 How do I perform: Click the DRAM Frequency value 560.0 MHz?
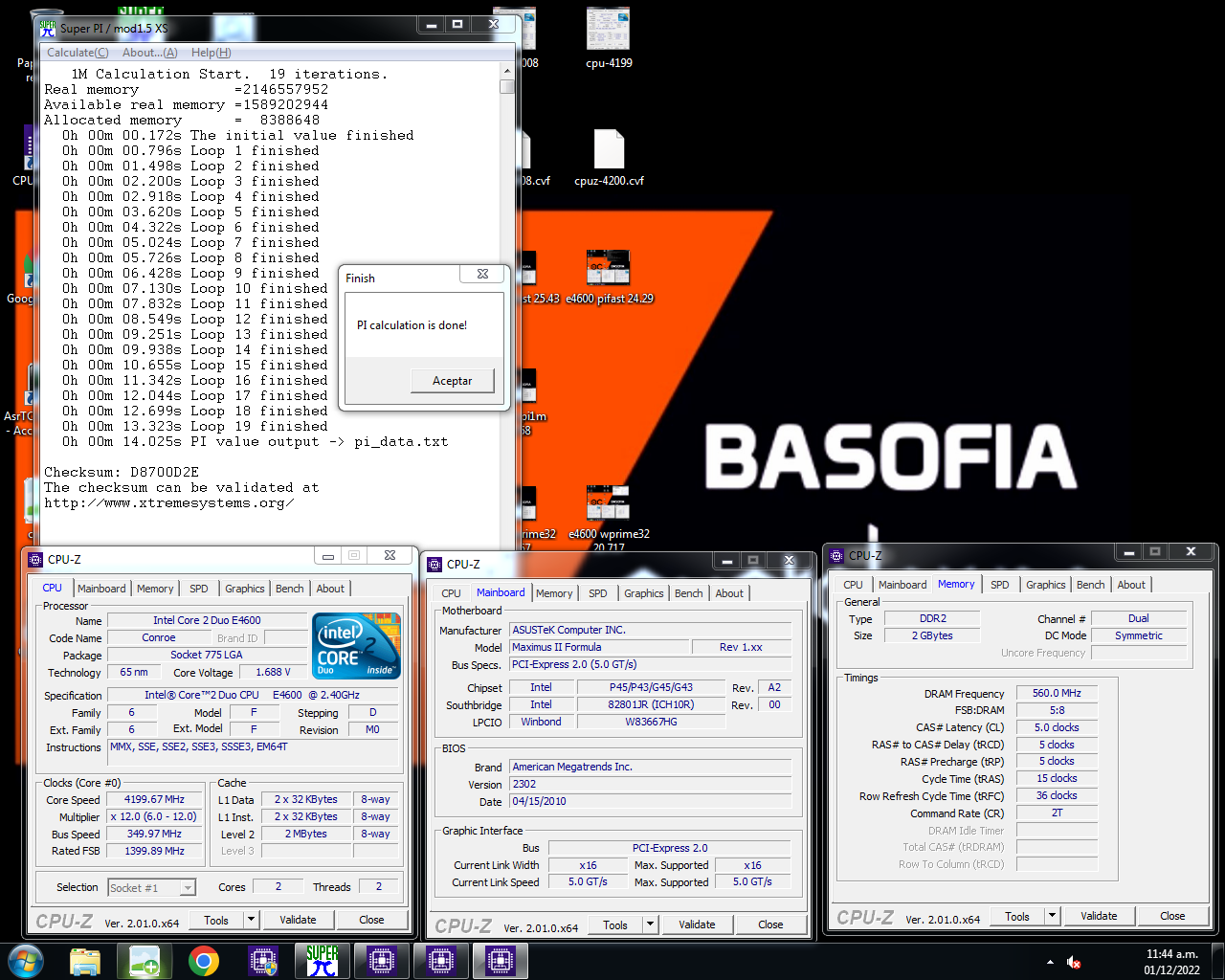(1057, 693)
